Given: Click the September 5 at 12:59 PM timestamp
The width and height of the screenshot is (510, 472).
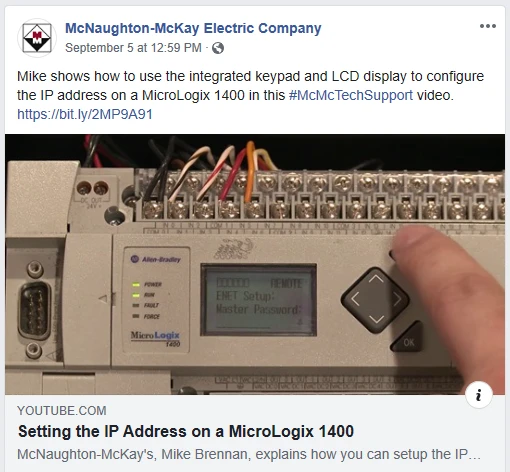Looking at the screenshot, I should (133, 48).
